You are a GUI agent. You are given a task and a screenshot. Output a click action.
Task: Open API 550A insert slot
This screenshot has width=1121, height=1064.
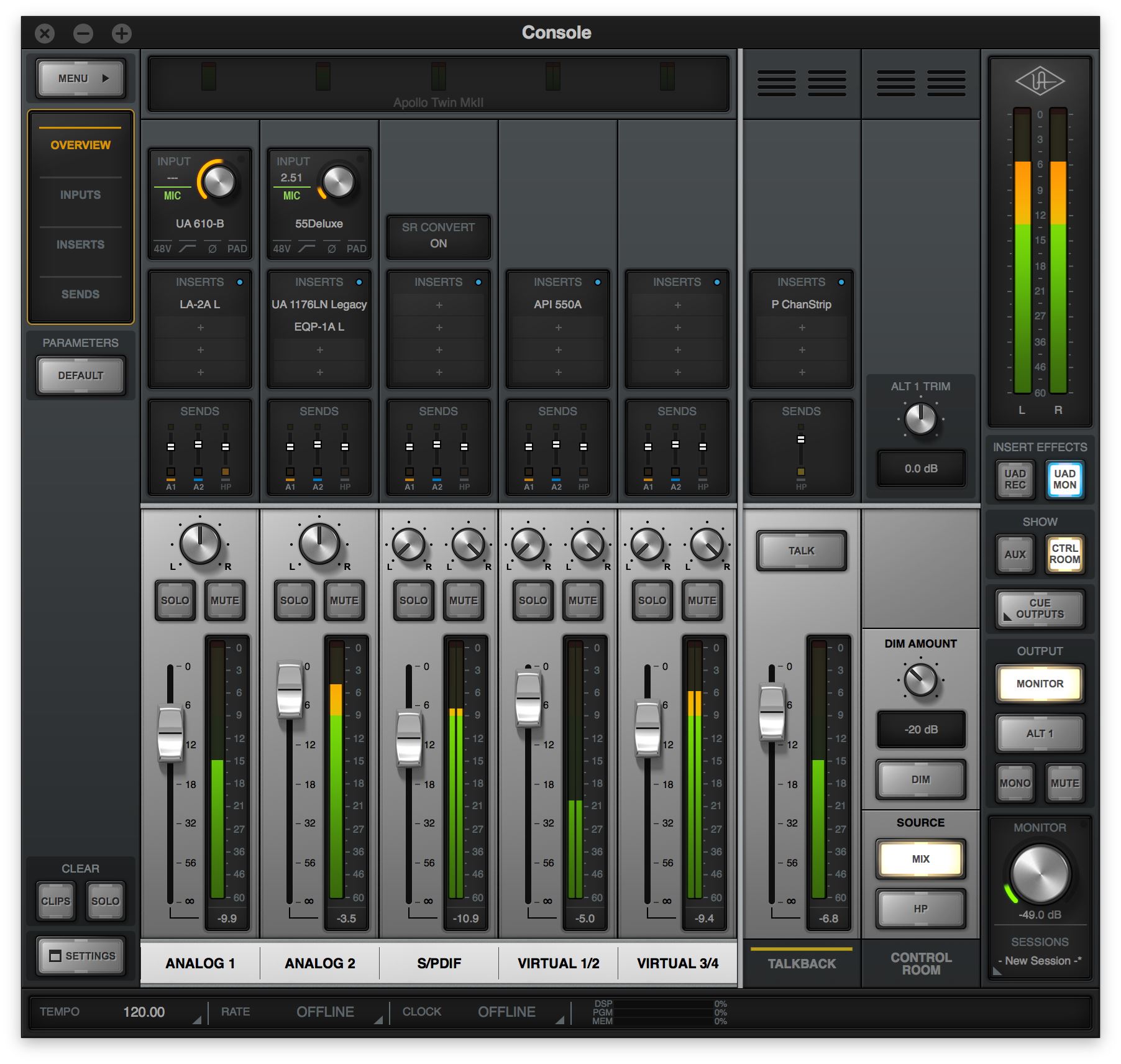pyautogui.click(x=557, y=305)
